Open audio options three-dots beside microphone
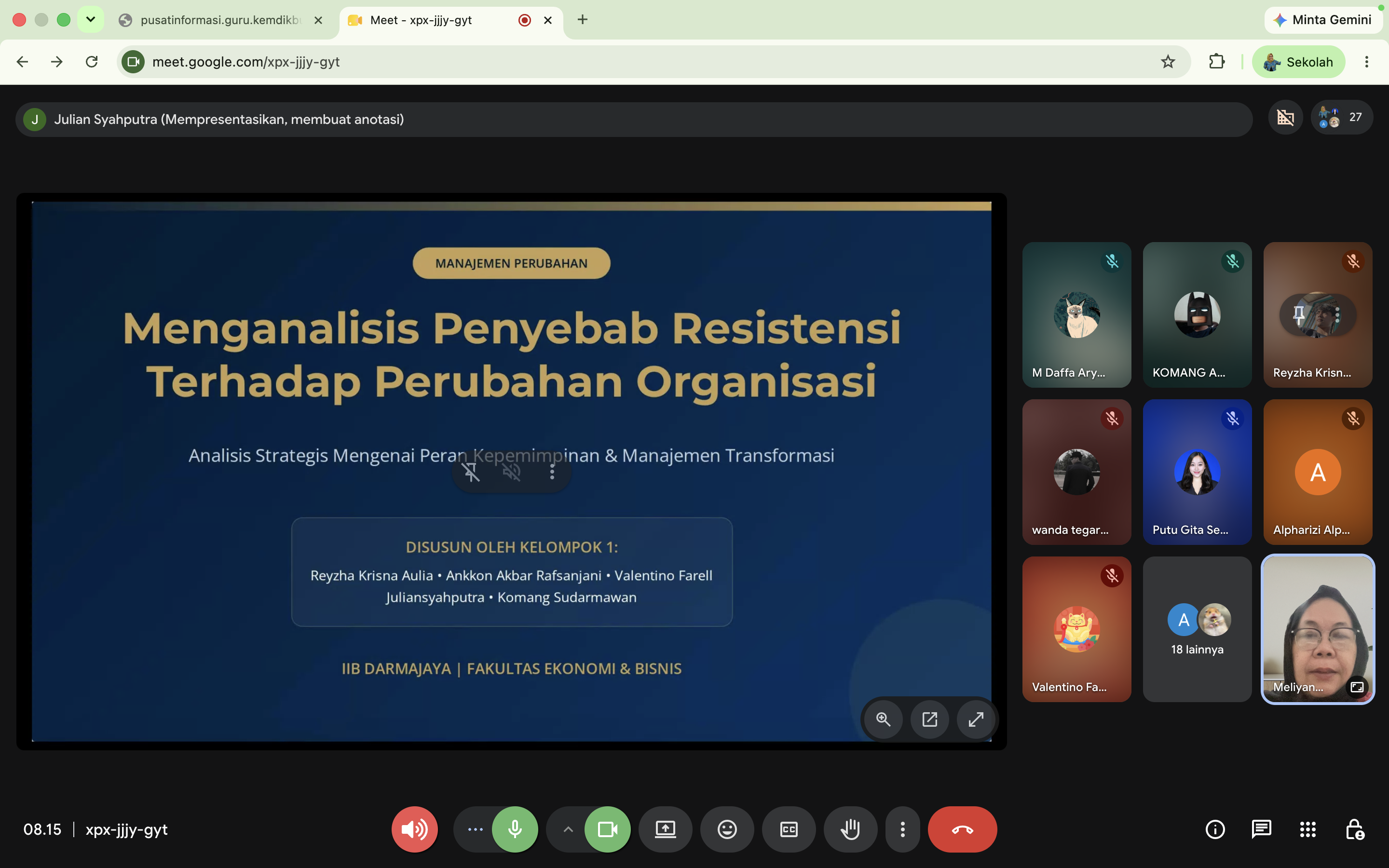The width and height of the screenshot is (1389, 868). click(475, 829)
